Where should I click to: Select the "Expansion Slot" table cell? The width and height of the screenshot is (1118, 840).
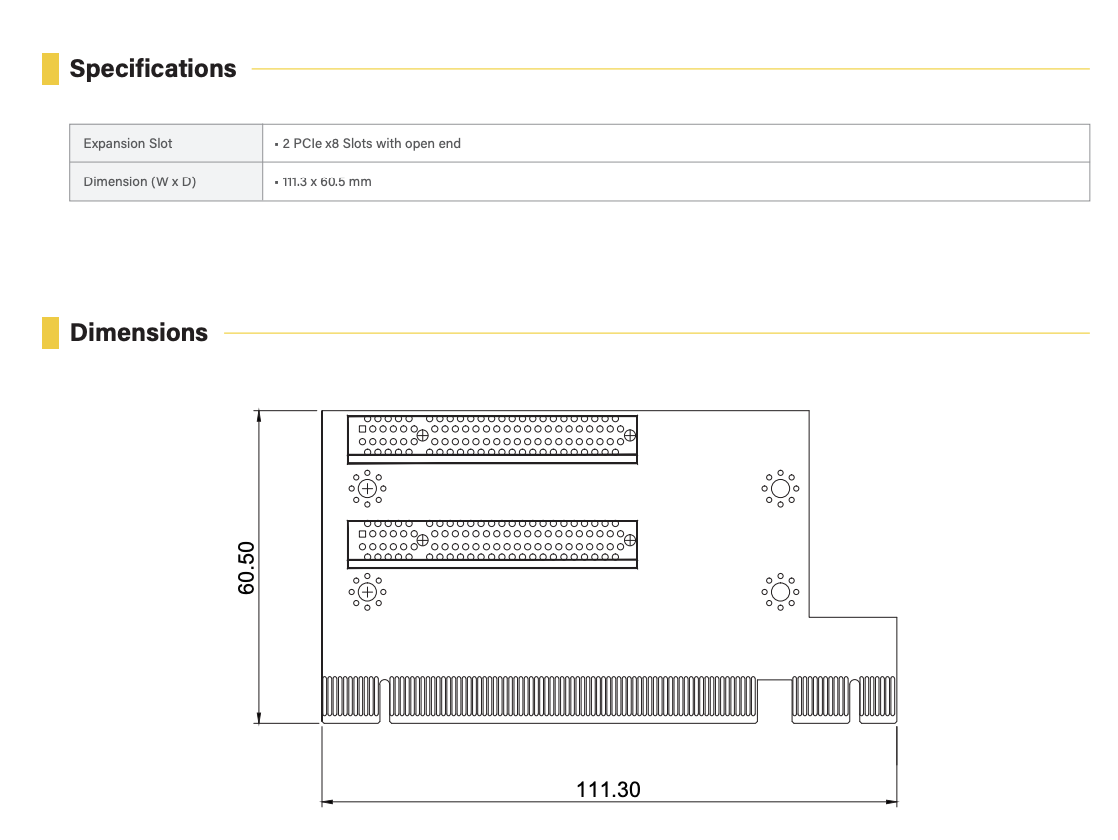click(128, 144)
